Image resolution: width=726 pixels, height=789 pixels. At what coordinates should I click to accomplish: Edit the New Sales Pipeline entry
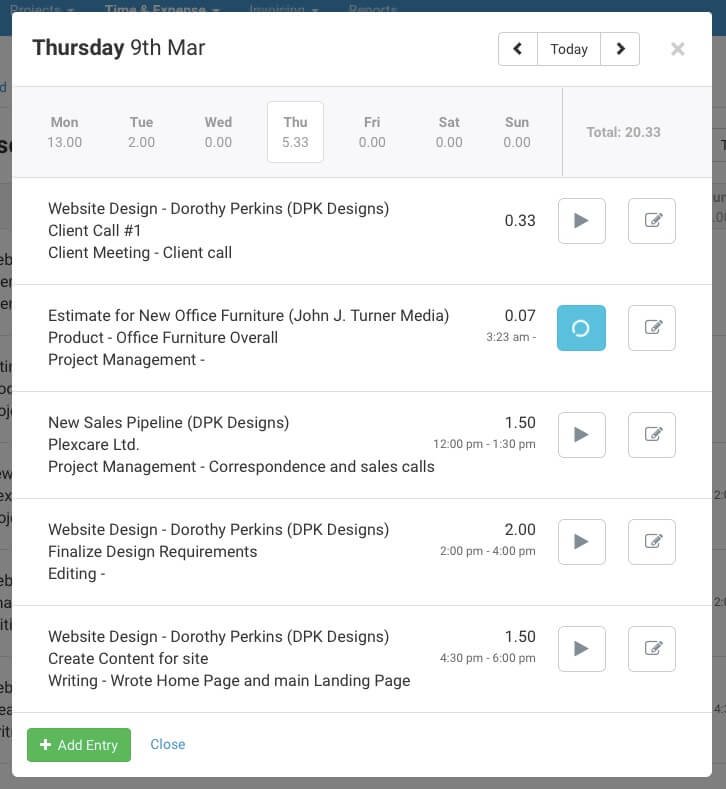[652, 435]
